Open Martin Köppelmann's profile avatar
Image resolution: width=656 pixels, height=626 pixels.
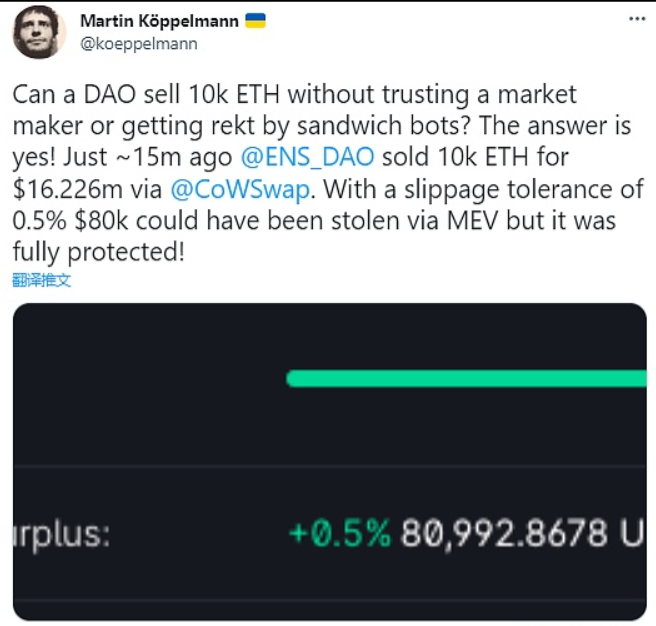(x=39, y=34)
